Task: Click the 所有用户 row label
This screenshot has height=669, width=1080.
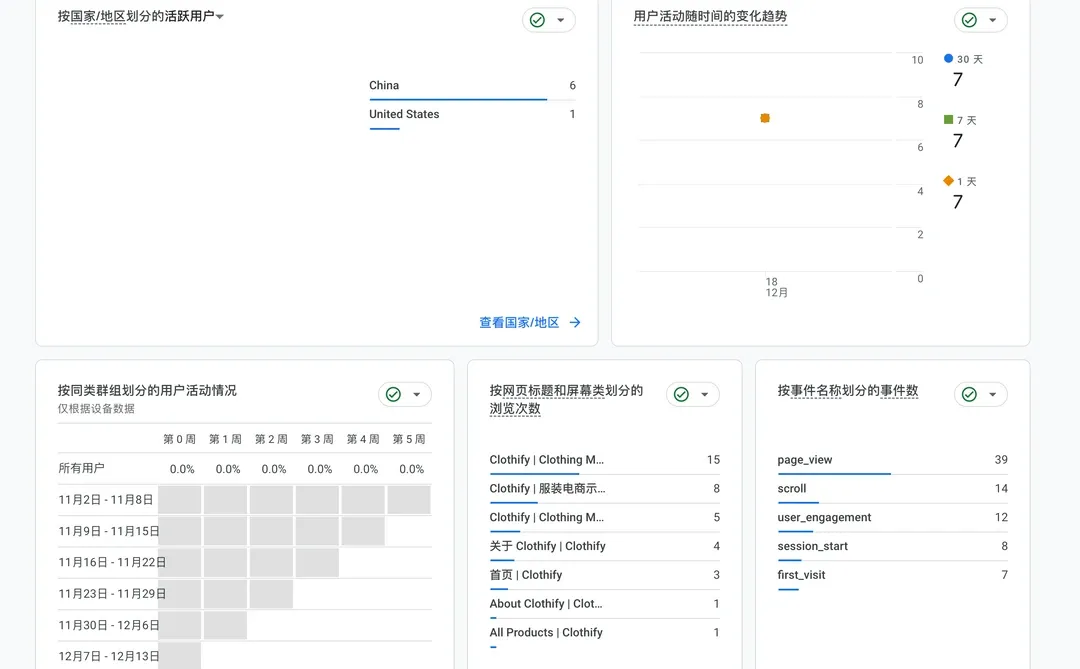Action: coord(81,469)
